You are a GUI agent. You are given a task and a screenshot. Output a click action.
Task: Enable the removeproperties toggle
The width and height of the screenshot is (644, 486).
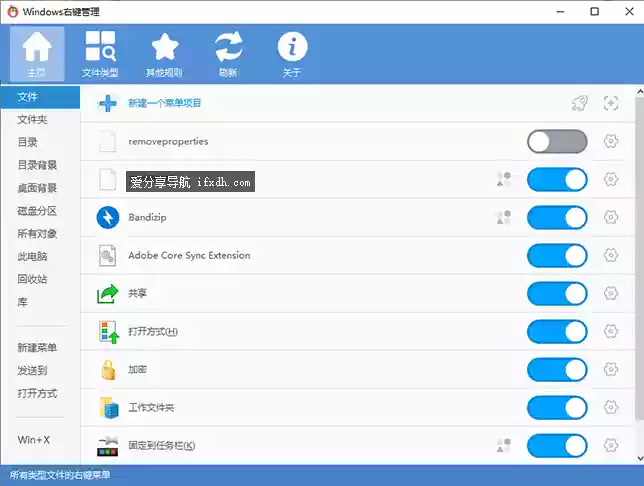coord(557,141)
